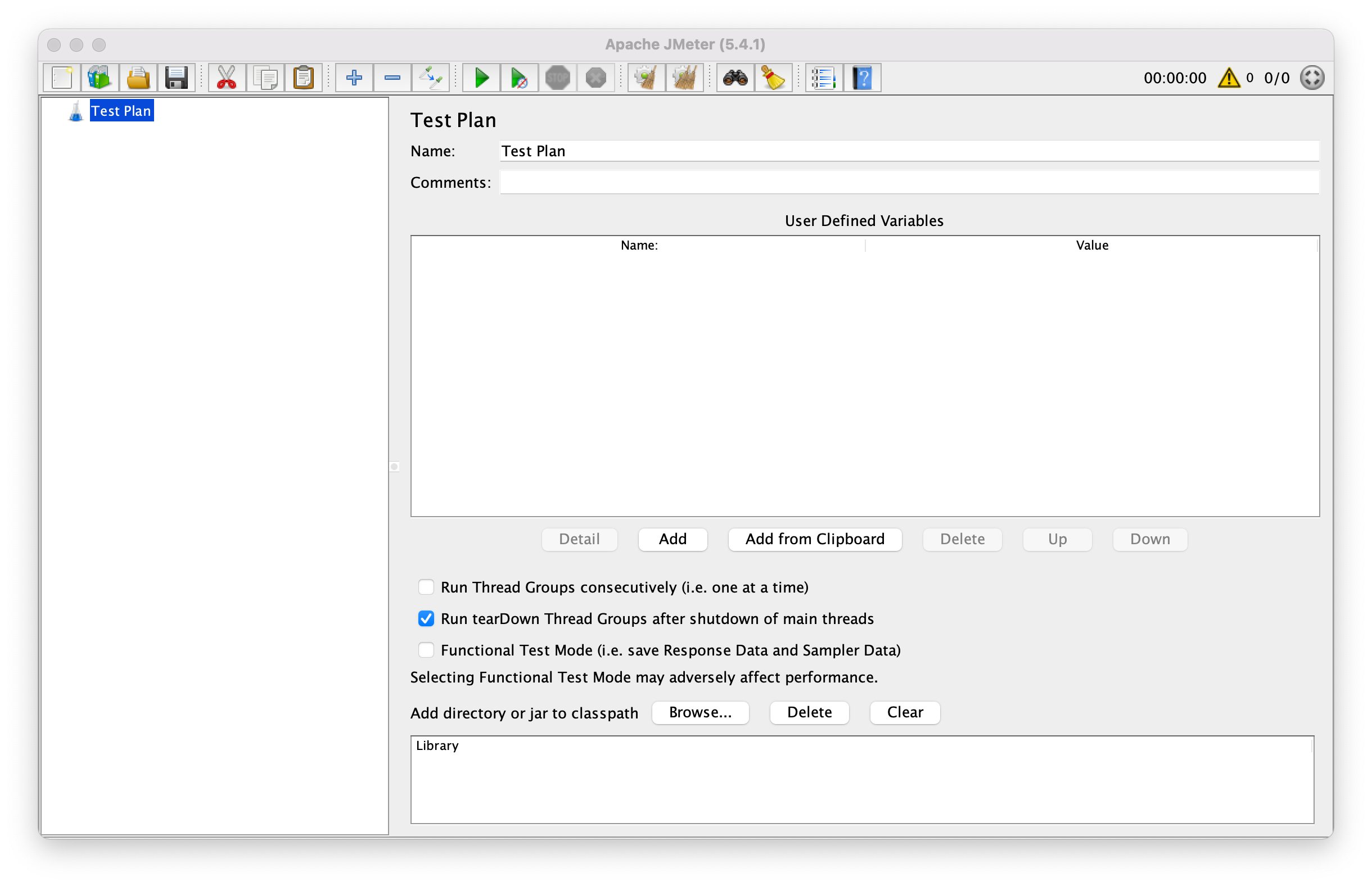Image resolution: width=1372 pixels, height=886 pixels.
Task: Open the Templates icon in toolbar
Action: (x=100, y=78)
